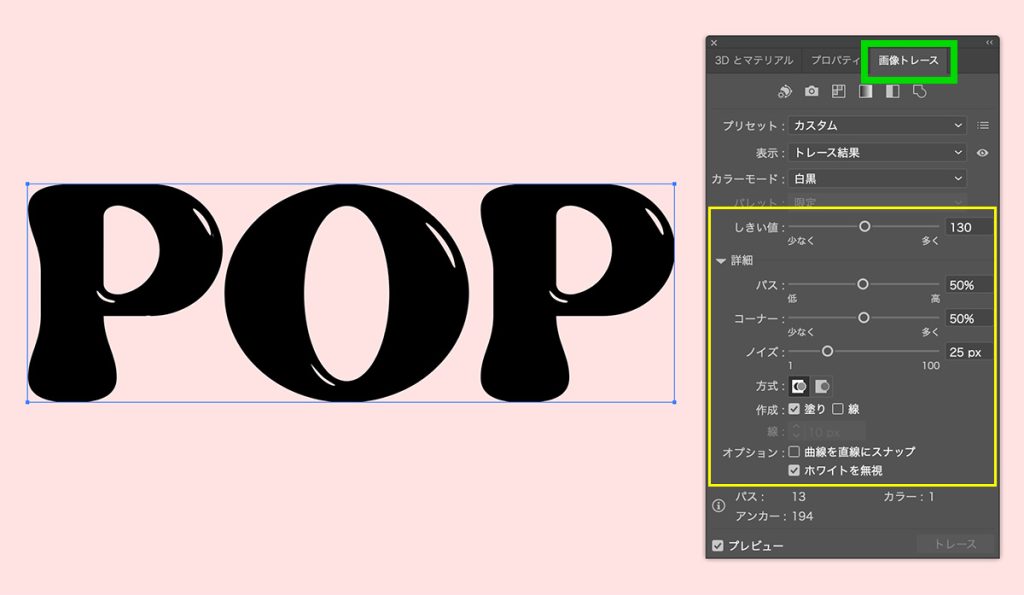Toggle the トレース結果 visibility eye icon
This screenshot has height=595, width=1024.
point(981,152)
